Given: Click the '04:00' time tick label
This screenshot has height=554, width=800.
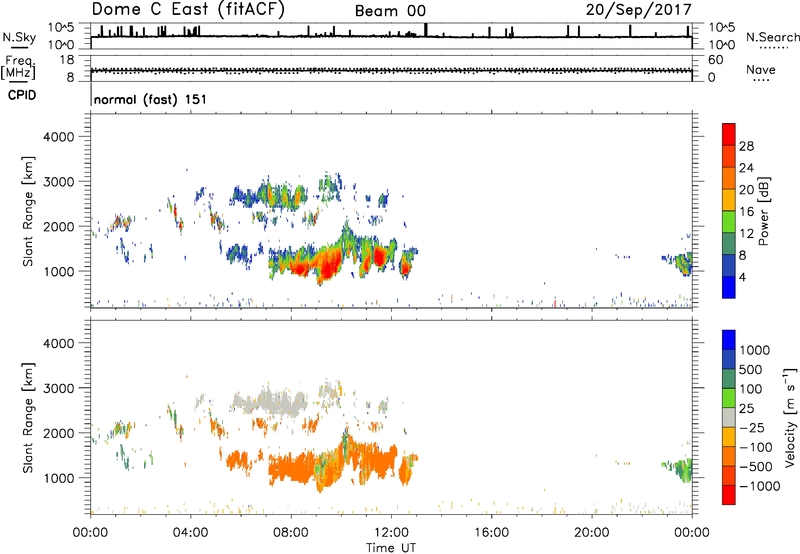Looking at the screenshot, I should [x=190, y=533].
